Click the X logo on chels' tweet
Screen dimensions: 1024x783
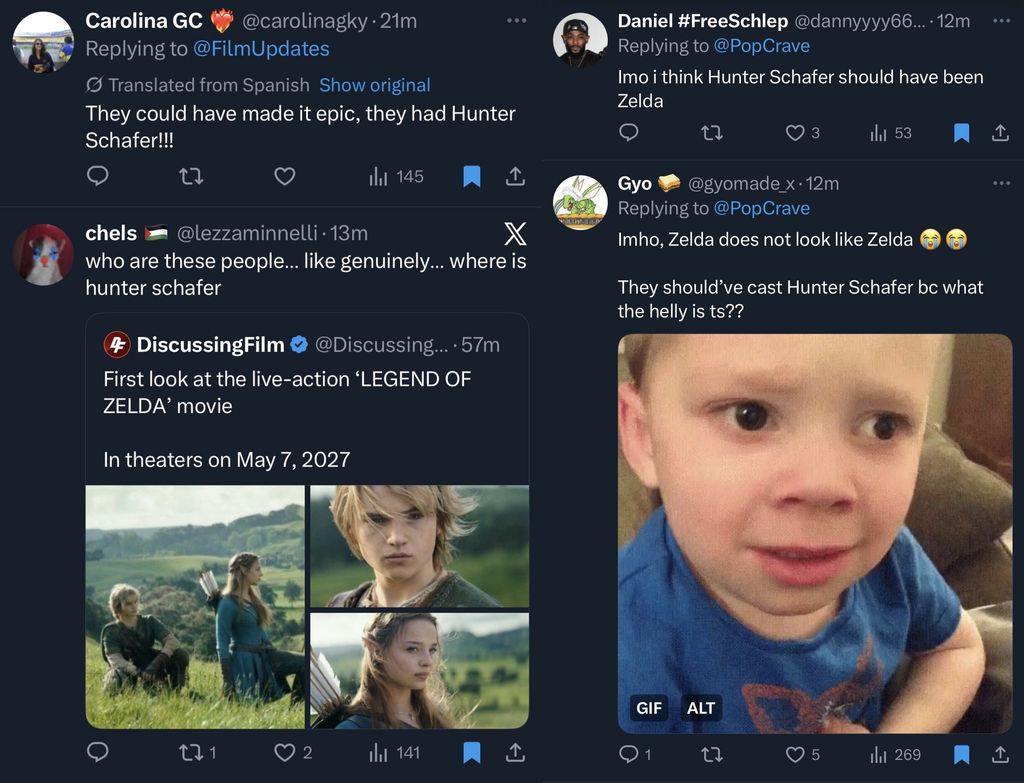click(514, 234)
